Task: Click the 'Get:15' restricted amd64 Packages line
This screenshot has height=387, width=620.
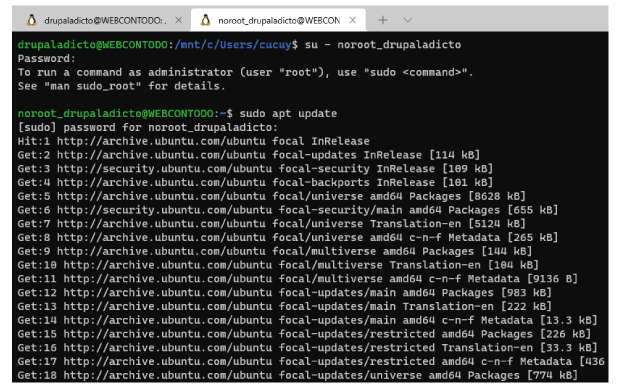Action: 304,334
